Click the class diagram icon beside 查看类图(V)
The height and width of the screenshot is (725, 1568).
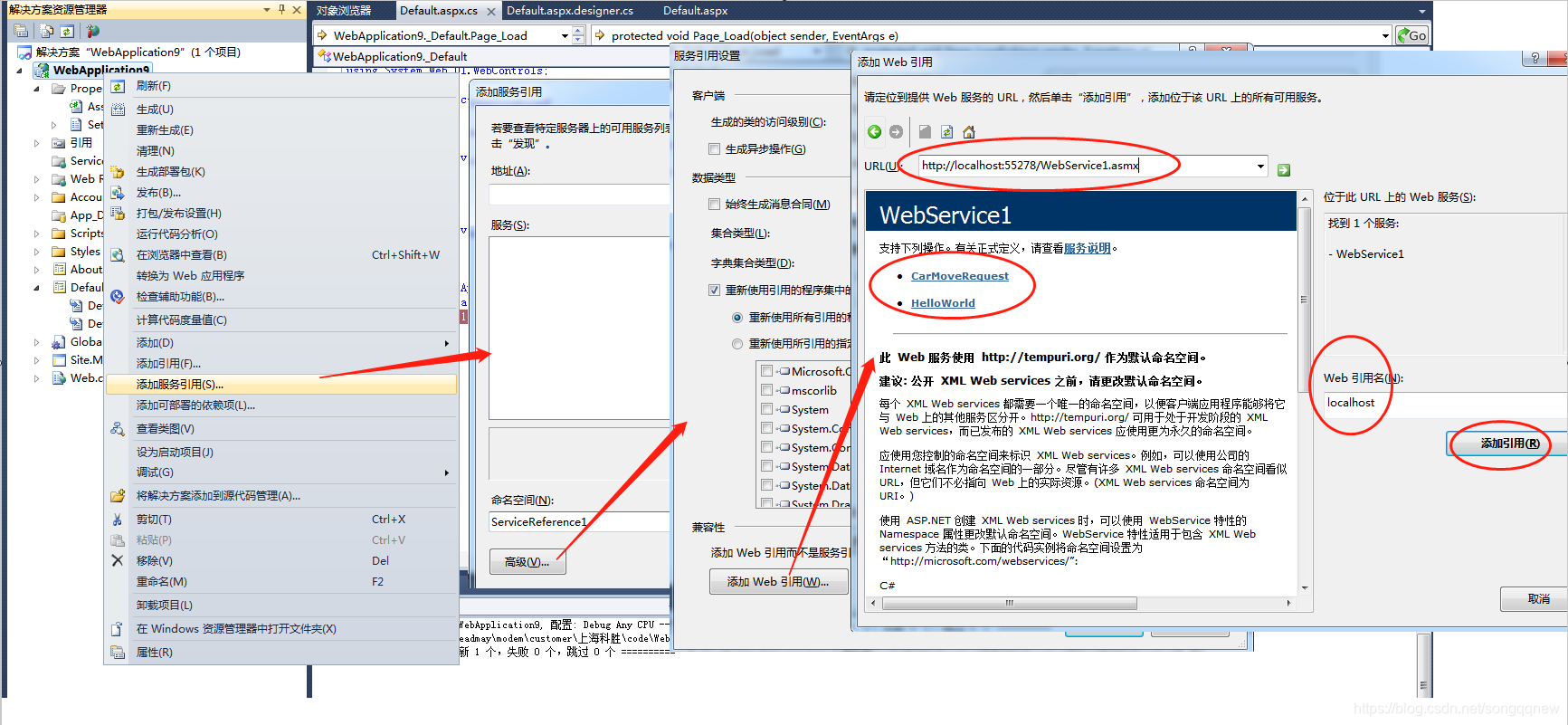pyautogui.click(x=118, y=429)
